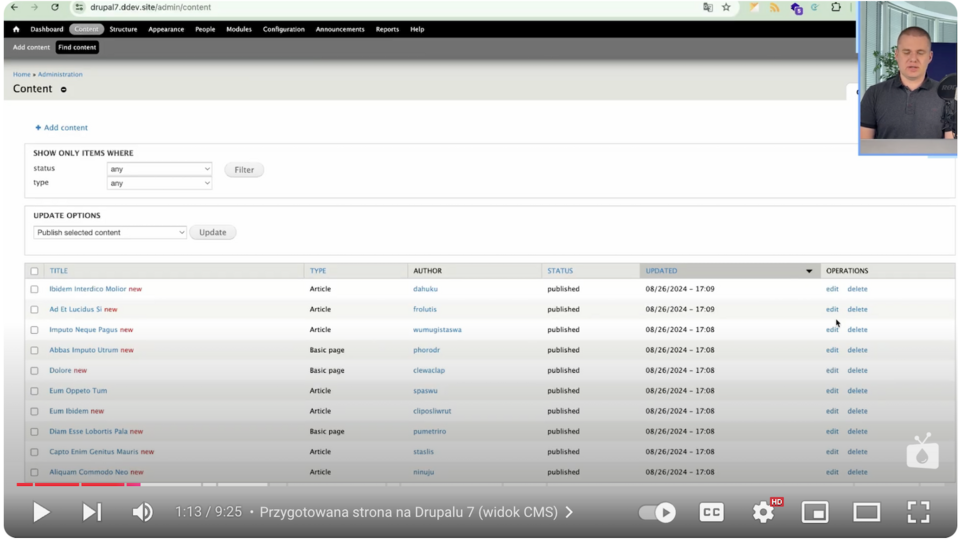
Task: Seek within the video progress bar
Action: (479, 485)
